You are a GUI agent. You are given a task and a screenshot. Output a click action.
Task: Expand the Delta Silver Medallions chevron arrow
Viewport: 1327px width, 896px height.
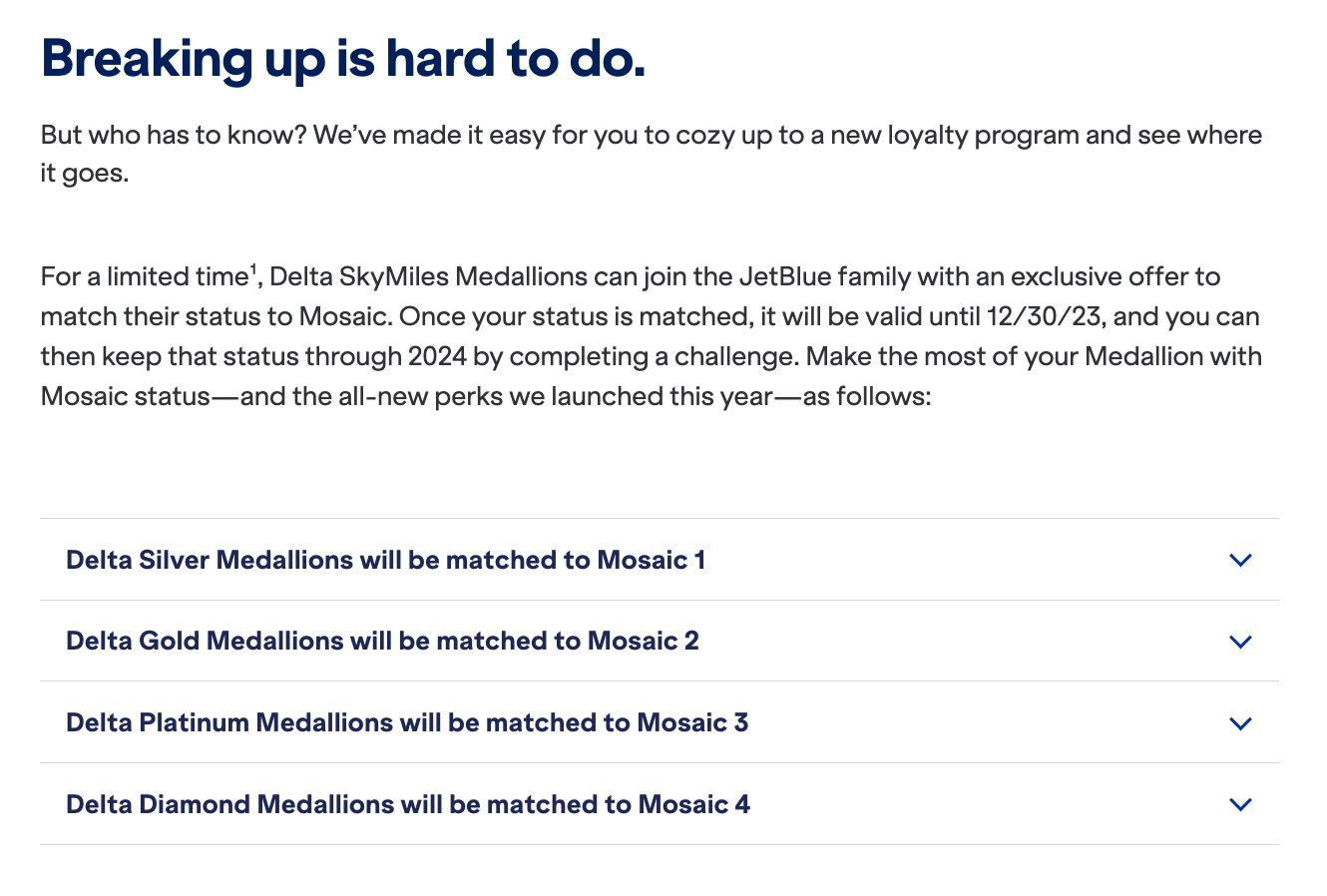coord(1240,560)
